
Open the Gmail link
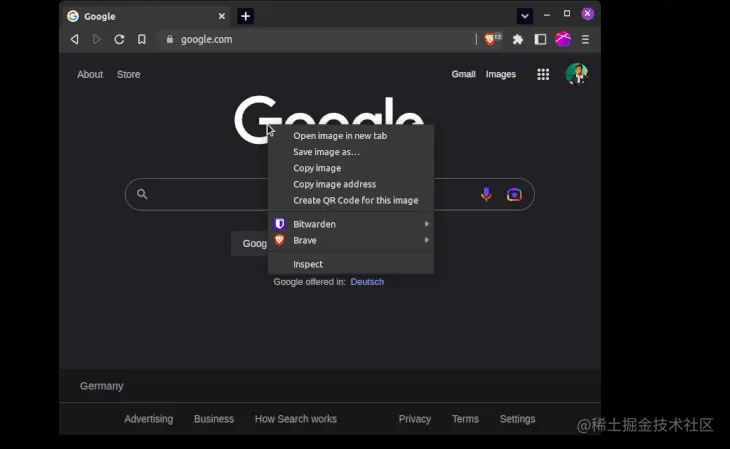pos(463,75)
